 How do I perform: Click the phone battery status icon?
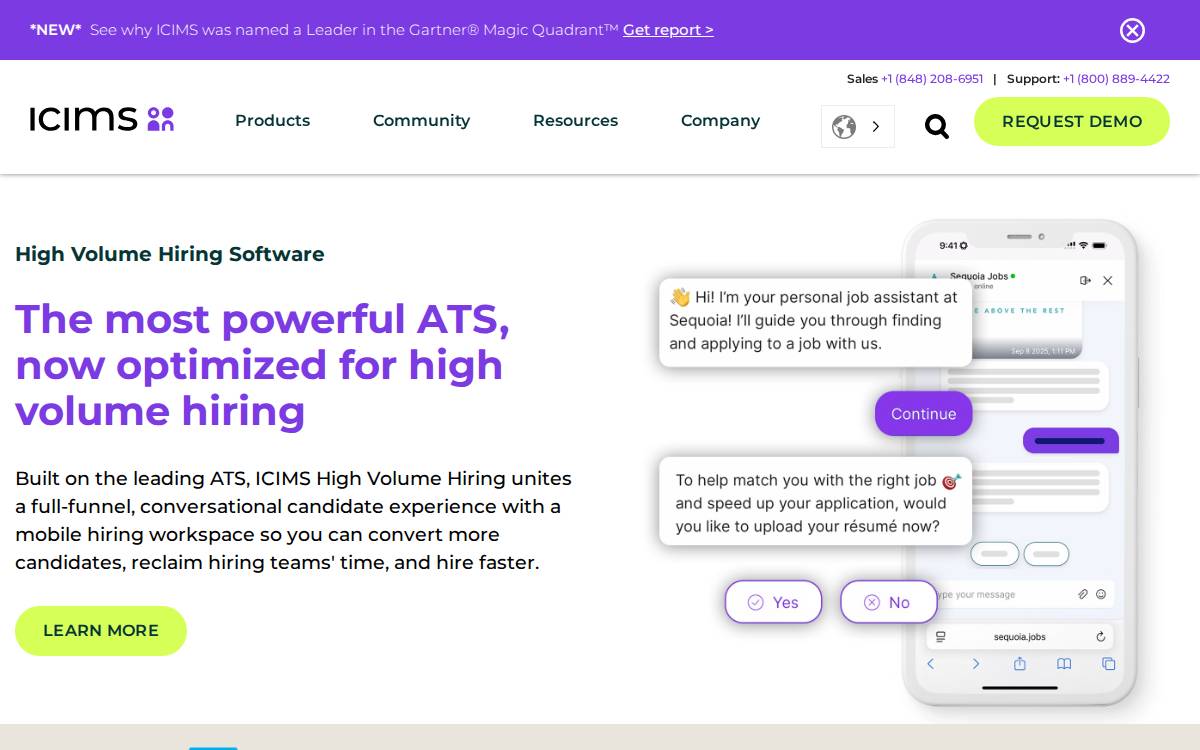[x=1100, y=245]
